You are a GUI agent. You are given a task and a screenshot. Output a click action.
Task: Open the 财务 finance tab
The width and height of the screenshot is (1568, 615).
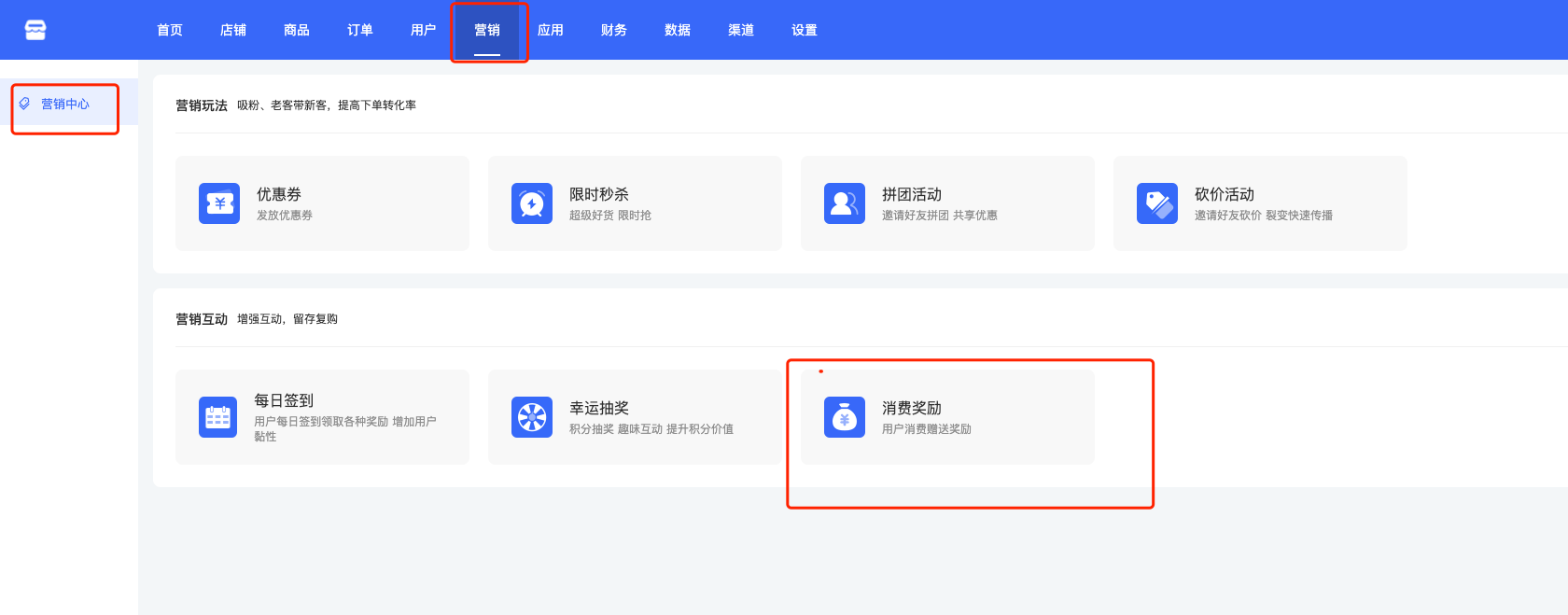coord(614,30)
